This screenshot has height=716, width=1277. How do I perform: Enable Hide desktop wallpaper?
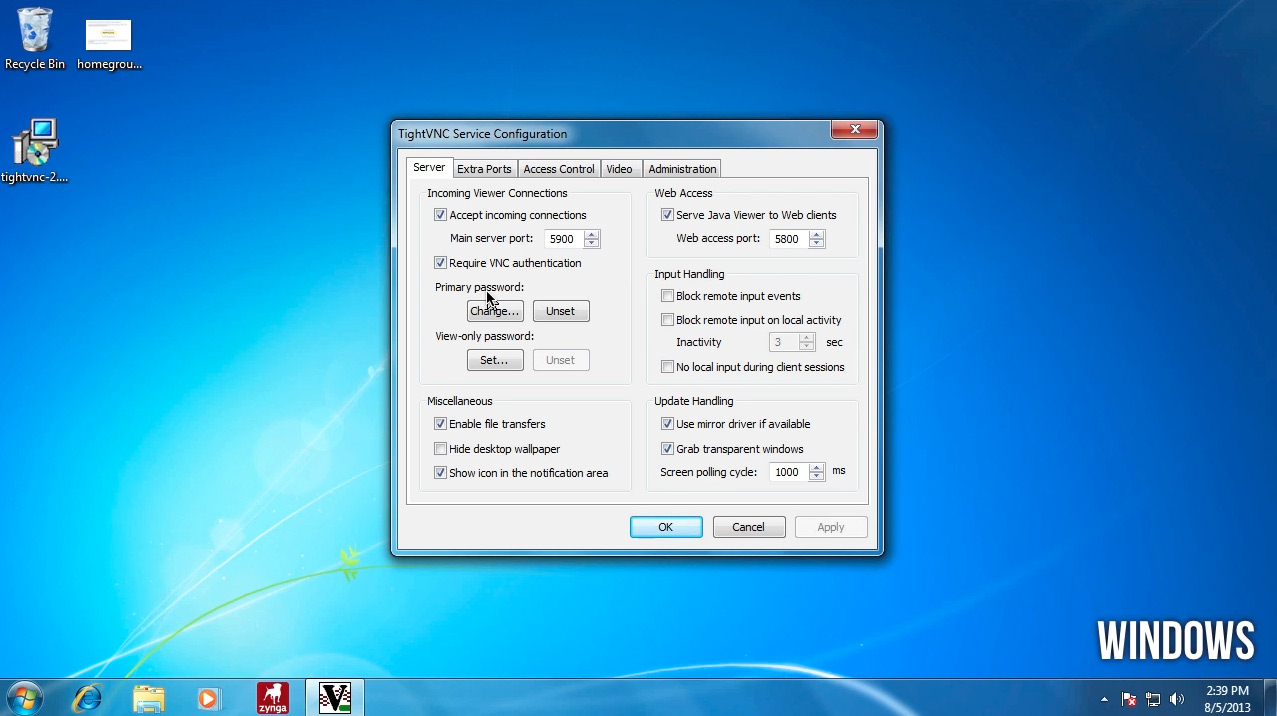pos(440,448)
